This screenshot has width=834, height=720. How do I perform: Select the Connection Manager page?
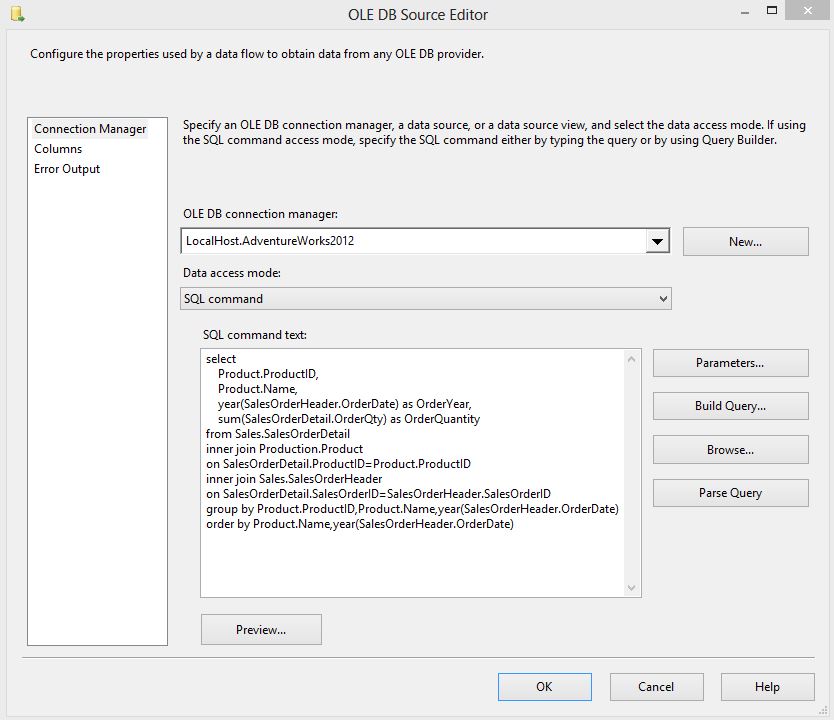pyautogui.click(x=90, y=129)
